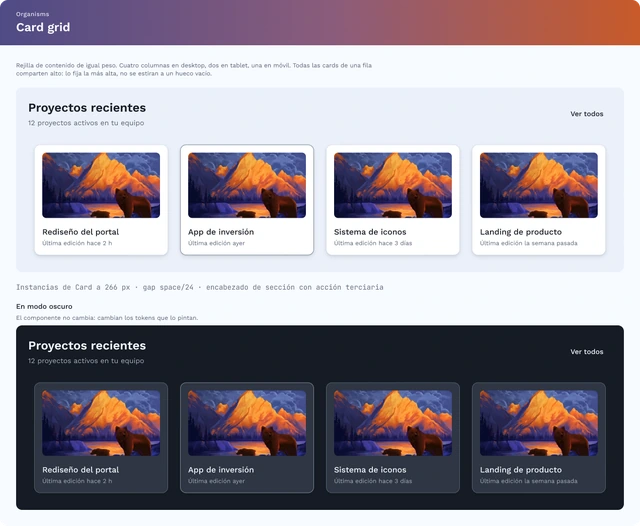This screenshot has width=640, height=526.
Task: Click light section heading 'Proyectos recientes'
Action: point(87,108)
